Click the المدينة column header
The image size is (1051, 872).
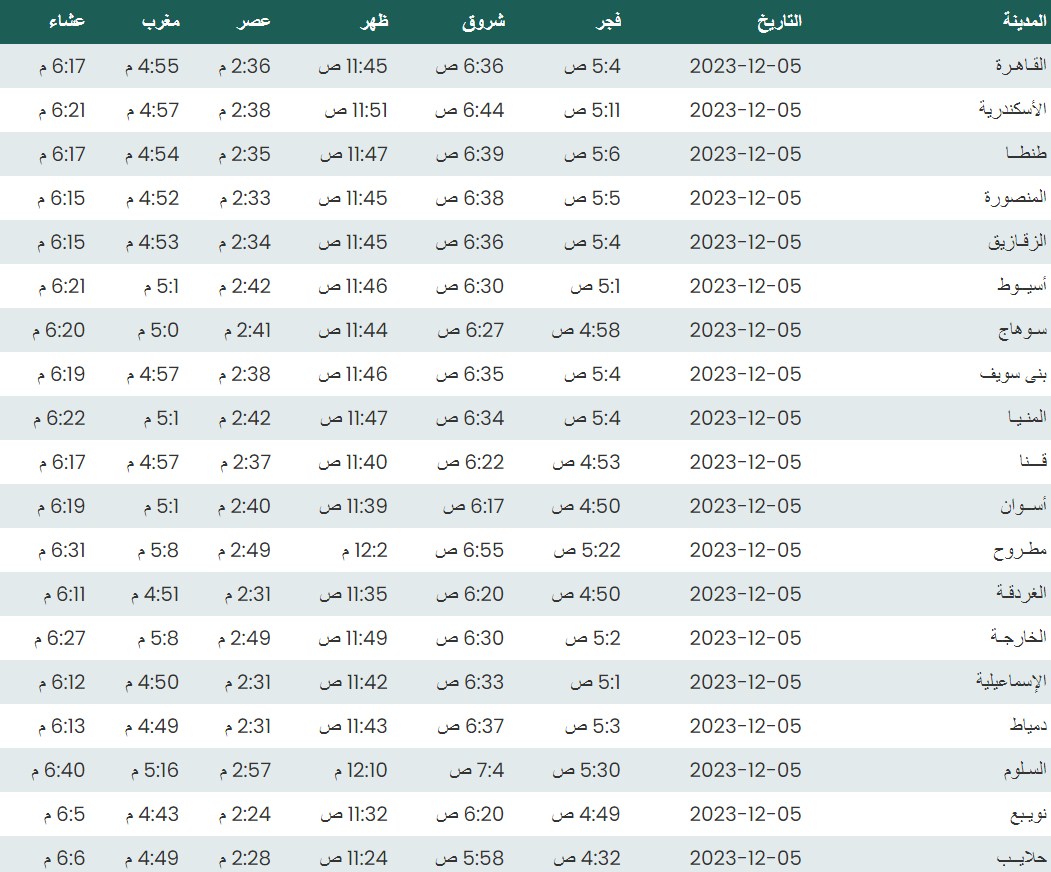[1024, 21]
